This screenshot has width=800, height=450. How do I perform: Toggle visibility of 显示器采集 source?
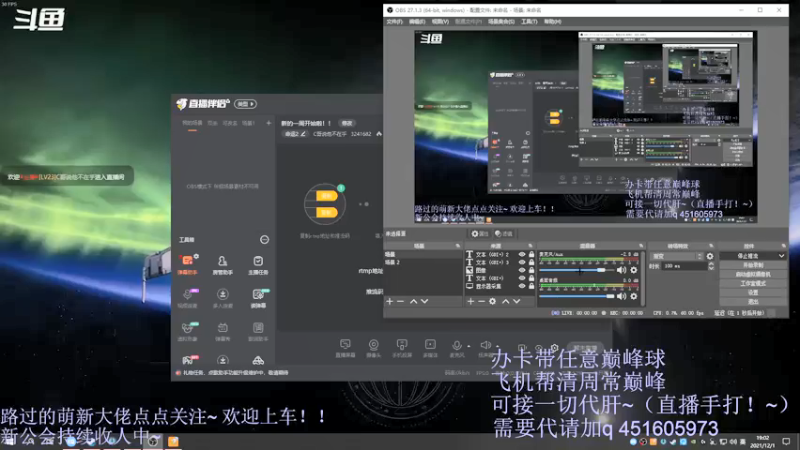click(x=522, y=286)
